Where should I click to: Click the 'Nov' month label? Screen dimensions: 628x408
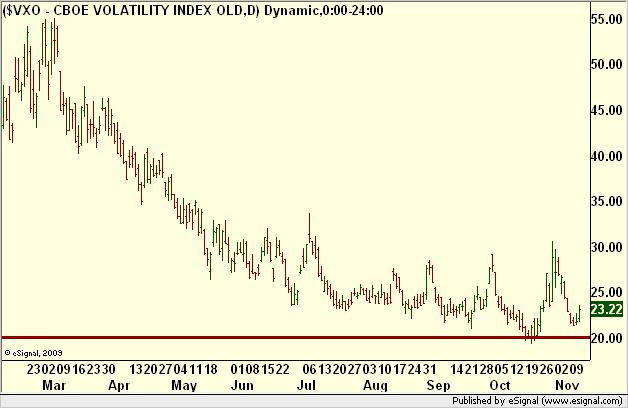pyautogui.click(x=567, y=386)
